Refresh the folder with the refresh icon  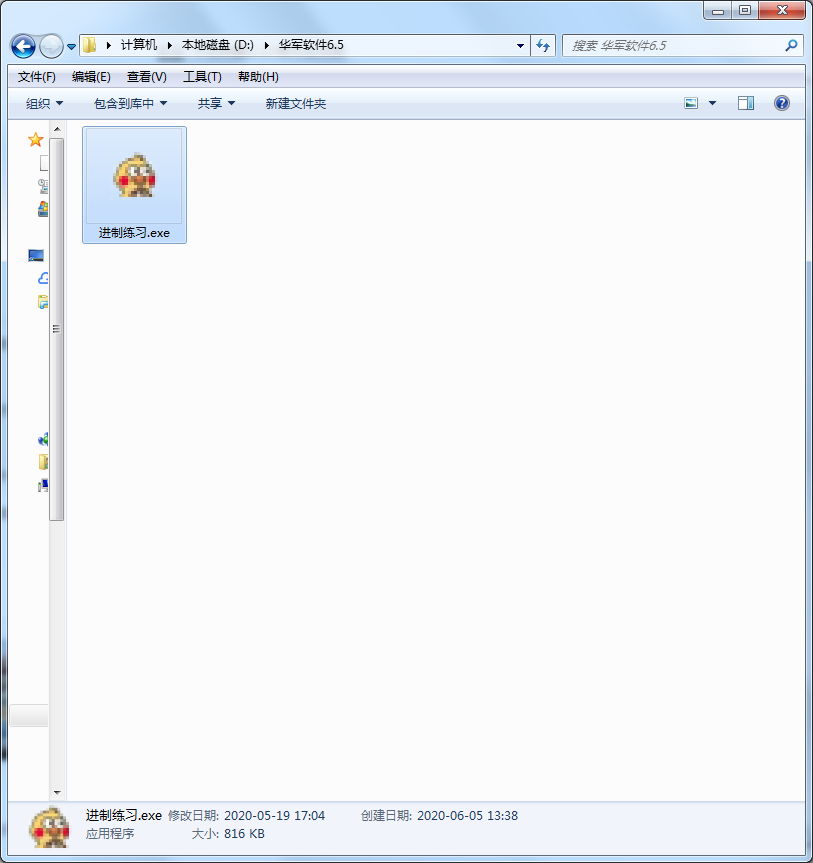543,46
